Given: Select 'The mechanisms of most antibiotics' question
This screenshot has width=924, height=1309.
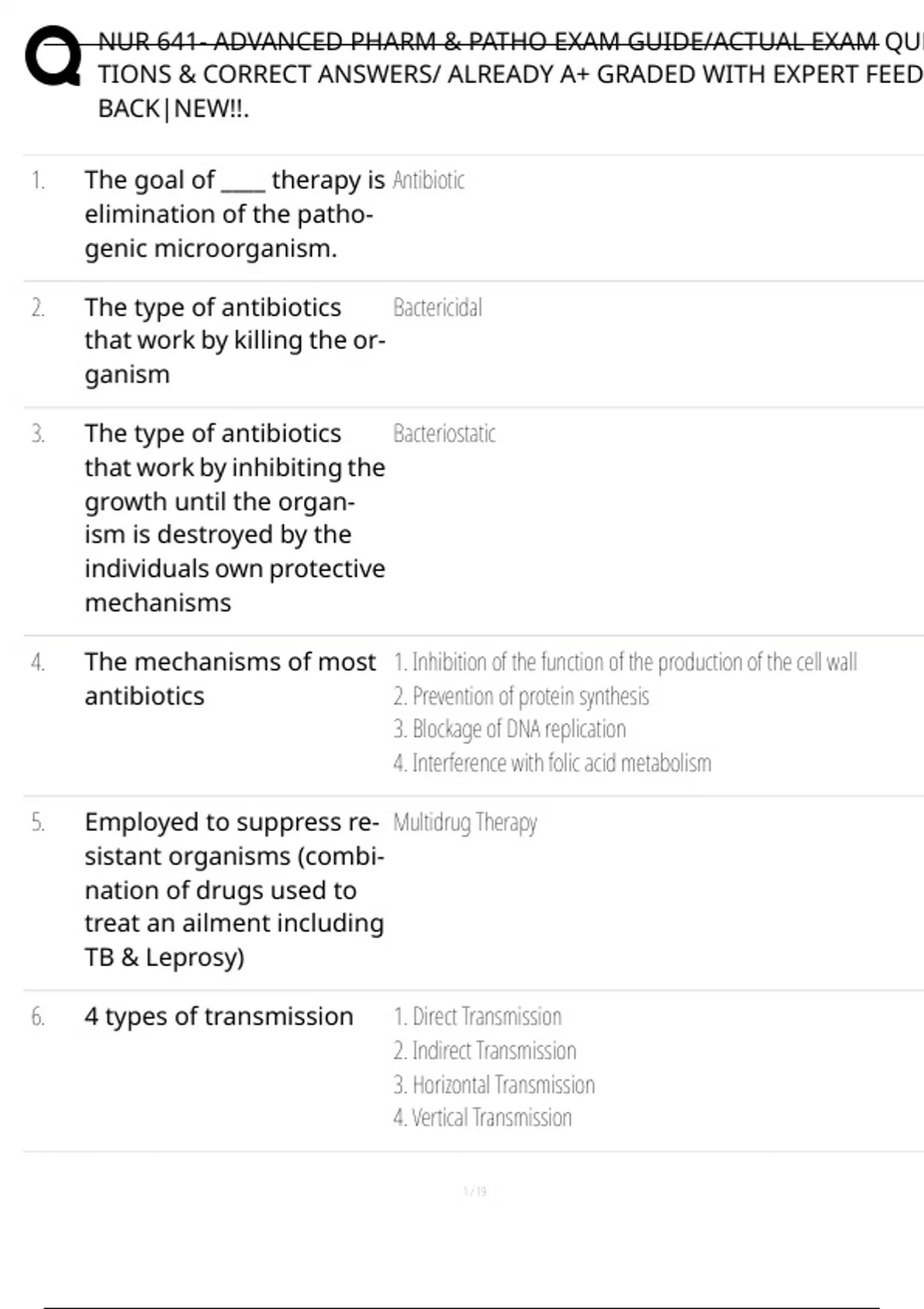Looking at the screenshot, I should click(229, 678).
